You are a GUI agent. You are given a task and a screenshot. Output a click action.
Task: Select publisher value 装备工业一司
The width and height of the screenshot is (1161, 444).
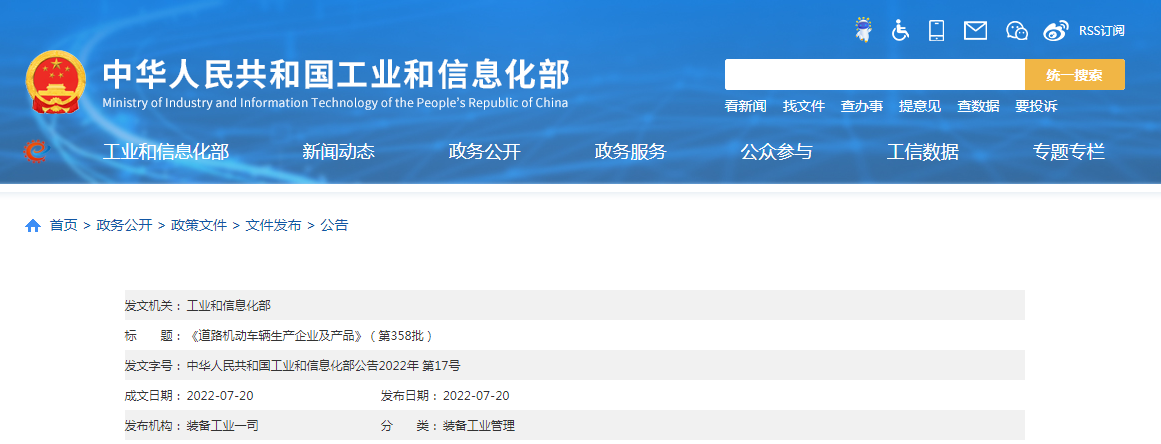coord(222,426)
